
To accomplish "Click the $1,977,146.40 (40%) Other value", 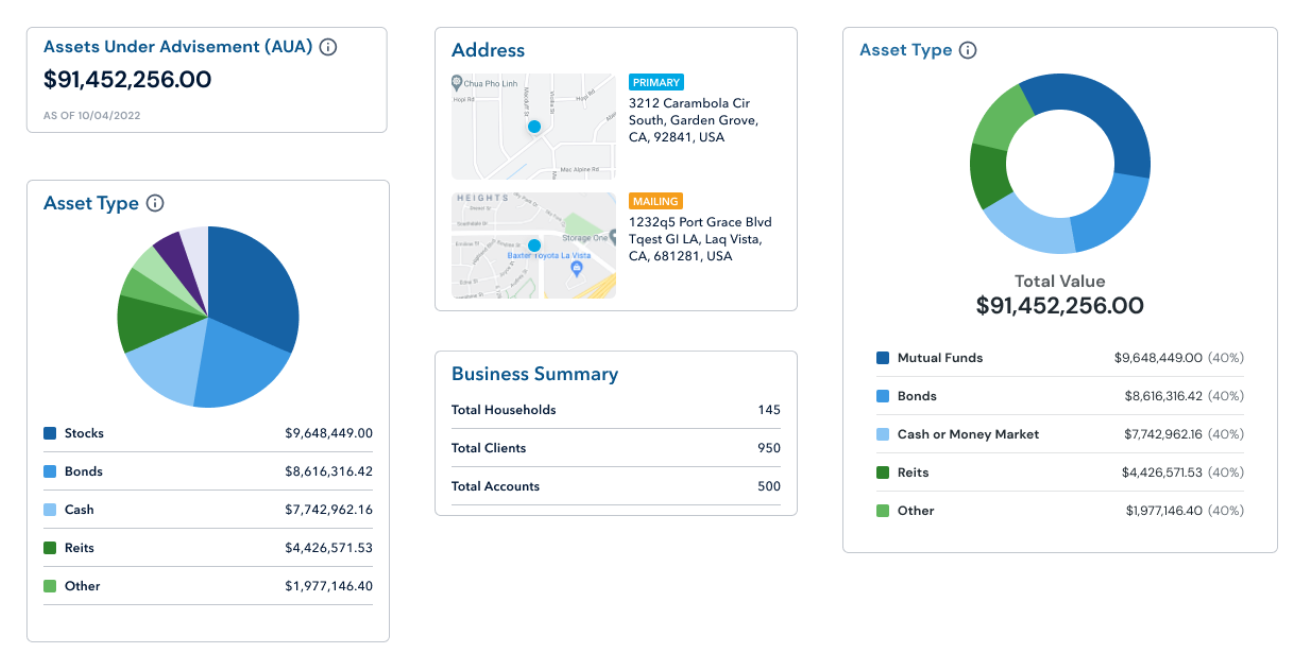I will [1185, 510].
